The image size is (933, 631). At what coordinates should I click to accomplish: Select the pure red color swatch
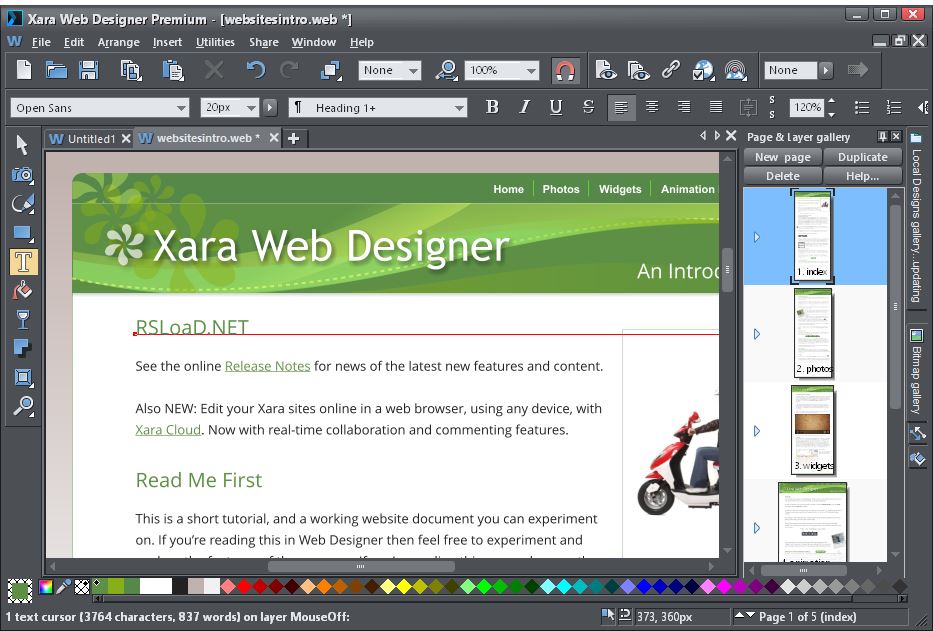tap(244, 587)
